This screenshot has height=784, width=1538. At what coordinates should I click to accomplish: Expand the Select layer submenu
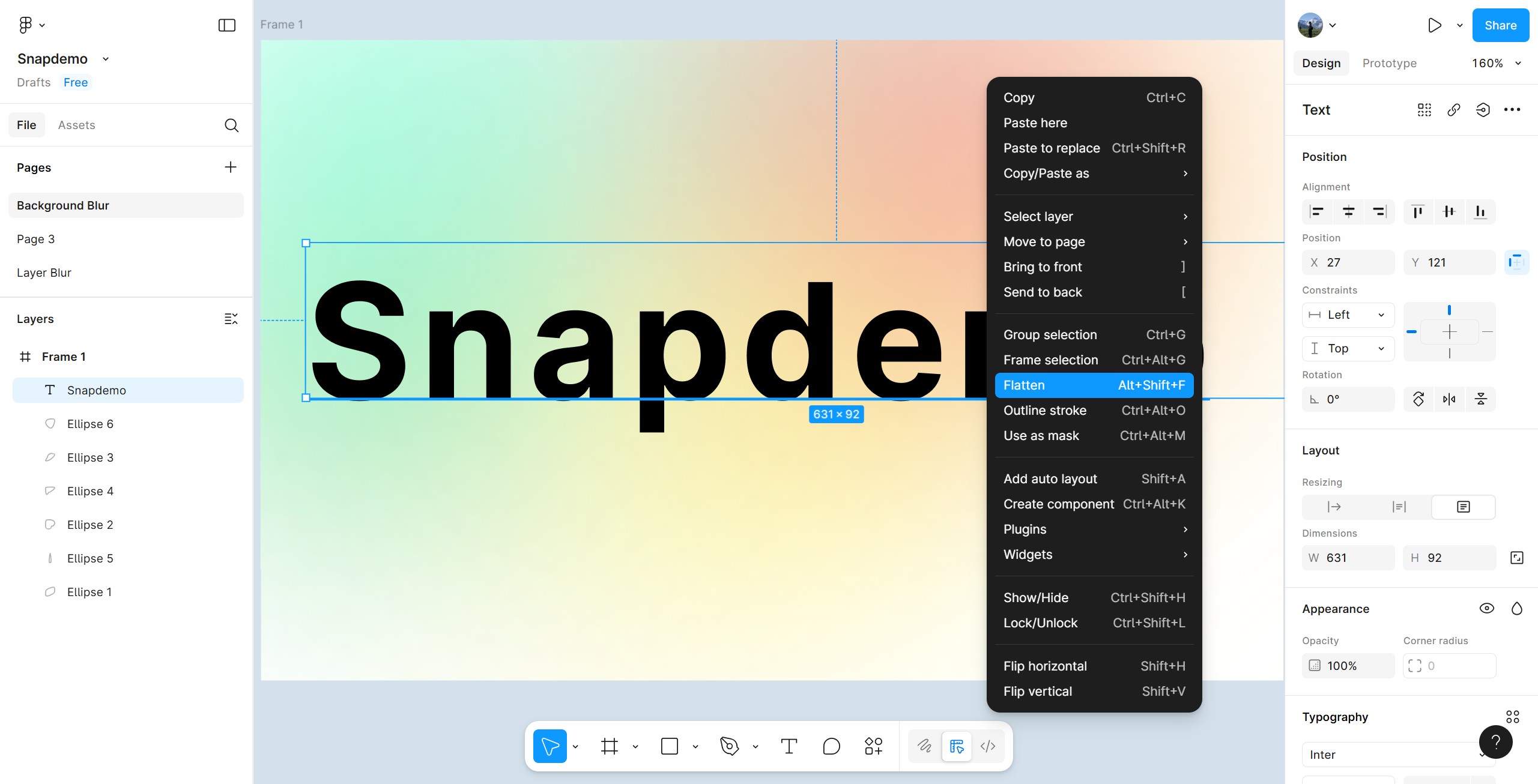pos(1094,217)
